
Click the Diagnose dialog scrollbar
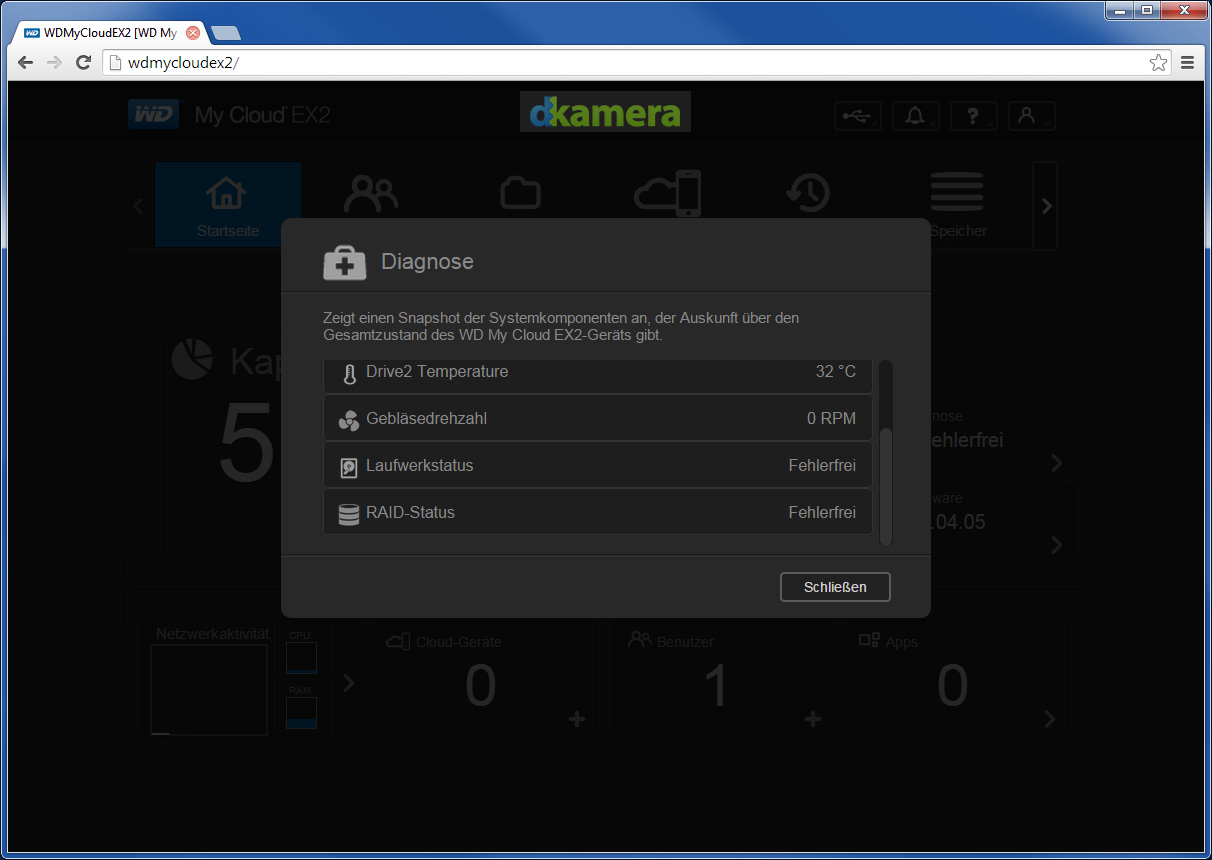pos(886,487)
